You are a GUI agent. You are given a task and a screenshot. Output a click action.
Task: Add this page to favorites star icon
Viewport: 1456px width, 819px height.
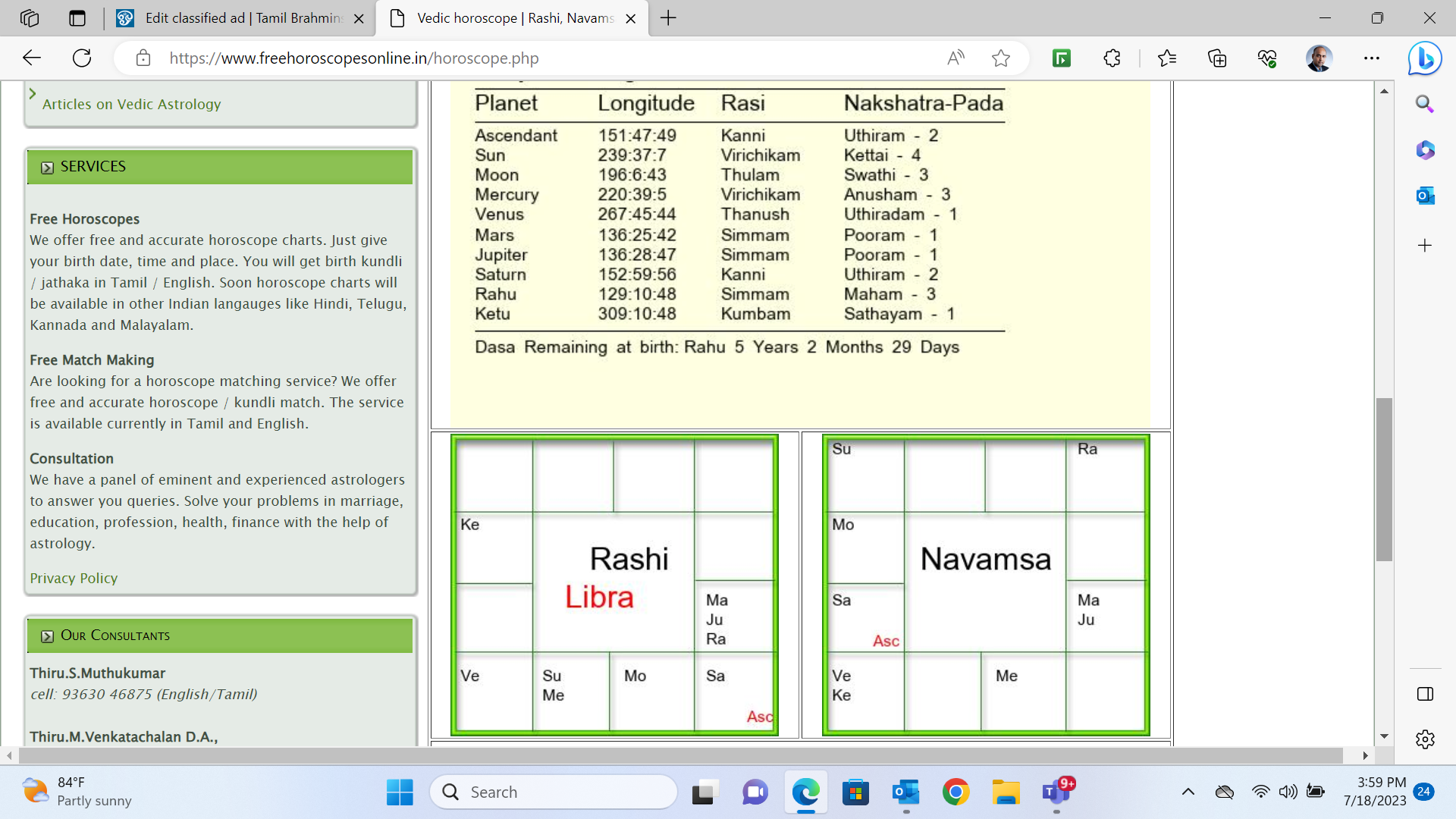point(1001,58)
